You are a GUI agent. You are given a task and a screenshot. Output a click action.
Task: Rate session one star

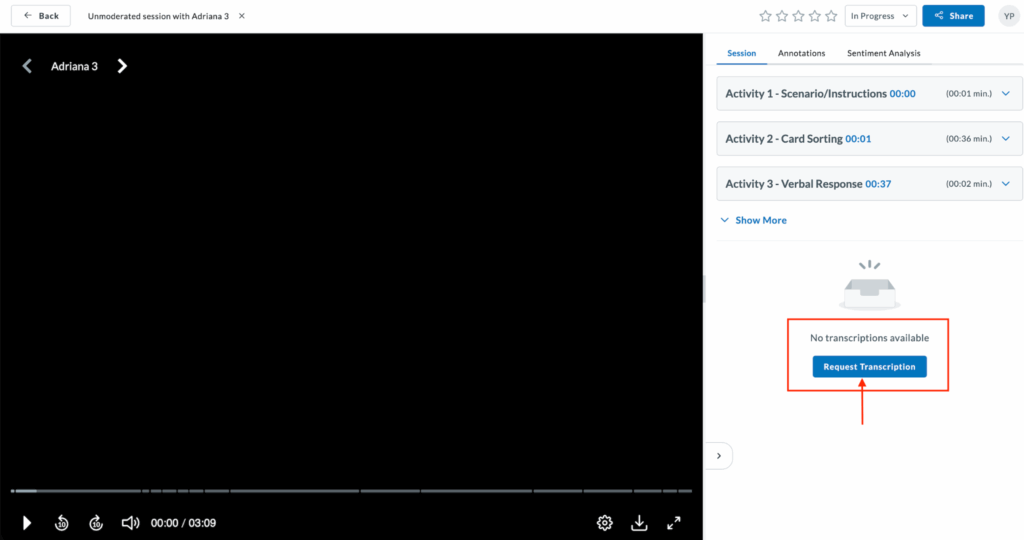[x=765, y=16]
